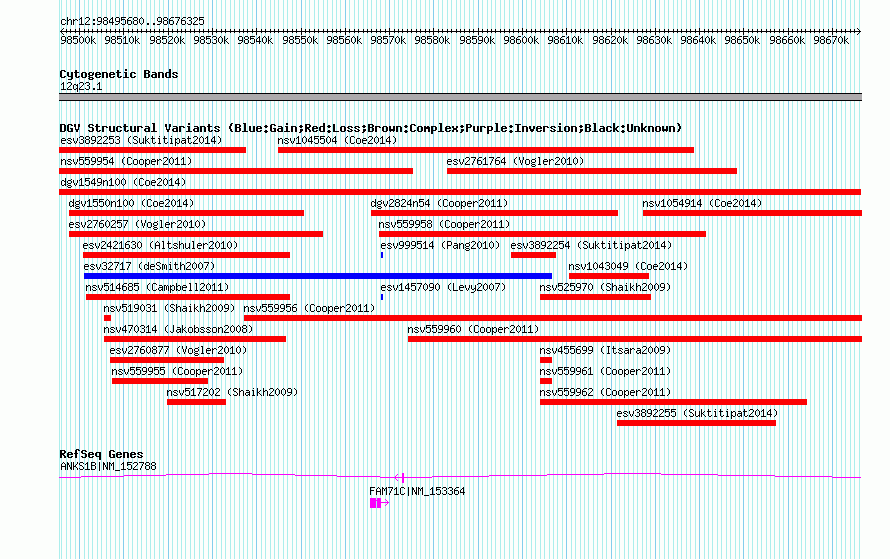The width and height of the screenshot is (890, 559).
Task: Click the esv3892255 (Suktitipat2014) label
Action: (x=698, y=413)
